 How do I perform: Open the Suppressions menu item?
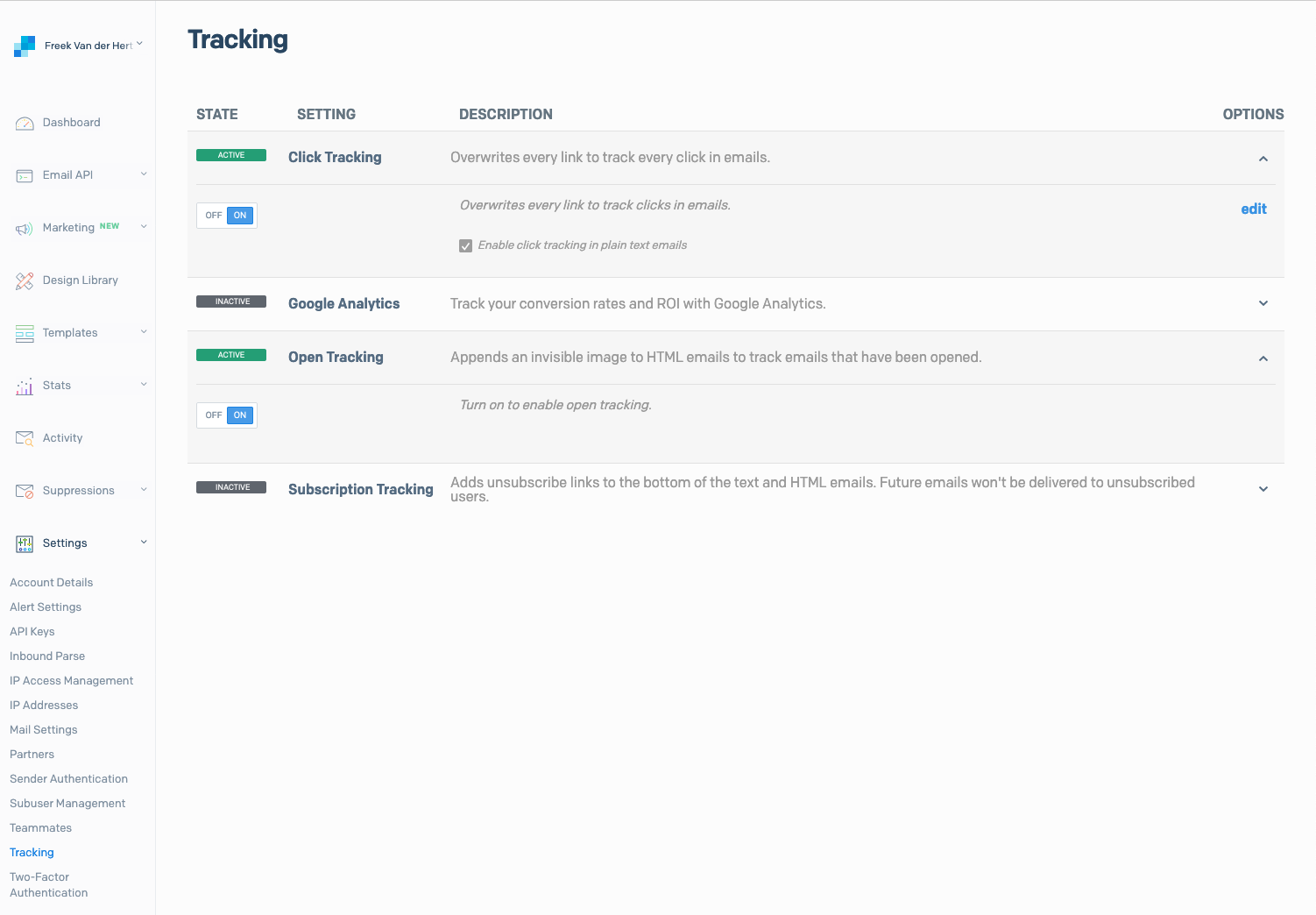click(79, 491)
